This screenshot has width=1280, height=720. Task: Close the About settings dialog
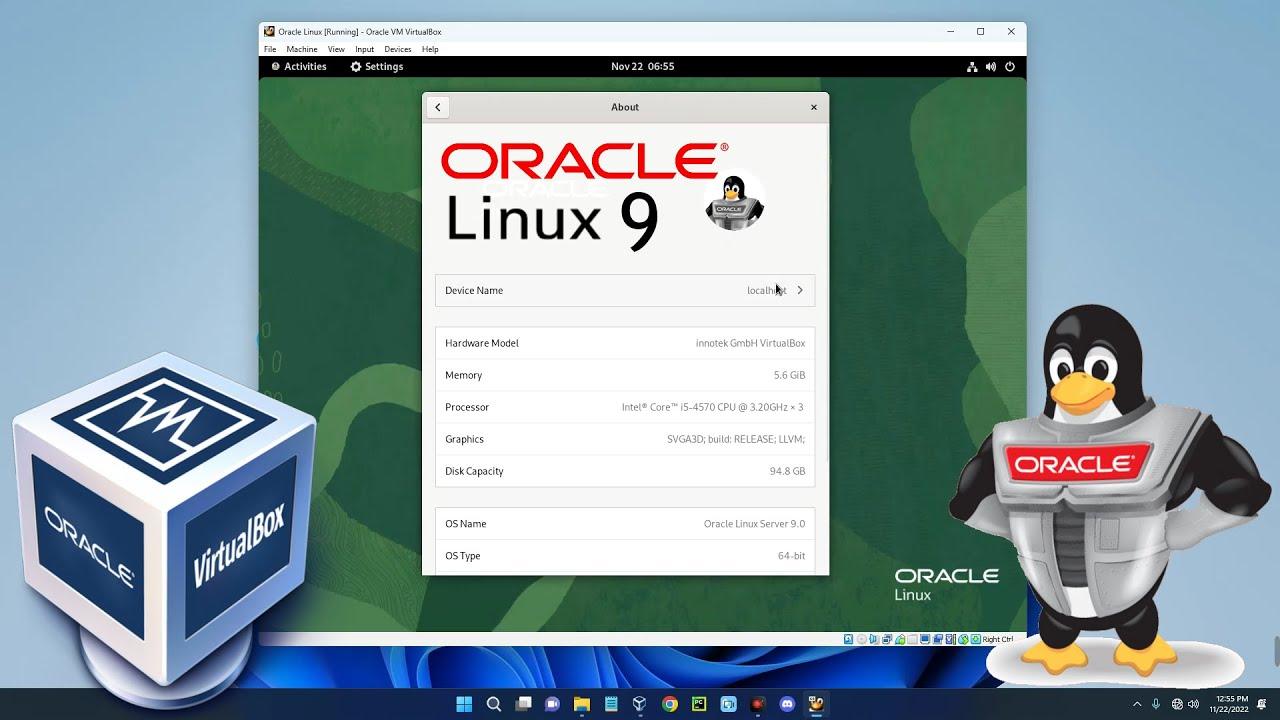[813, 107]
